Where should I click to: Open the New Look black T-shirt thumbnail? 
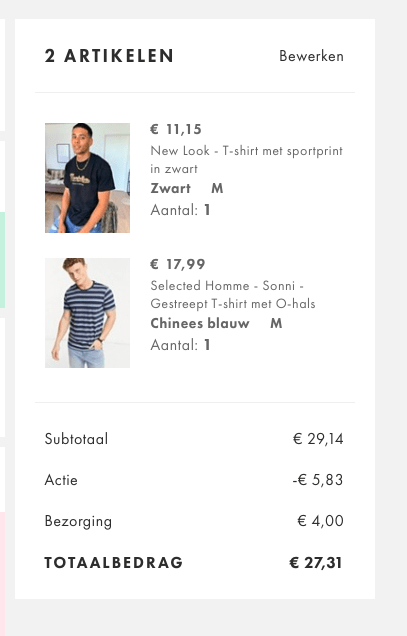pos(88,178)
